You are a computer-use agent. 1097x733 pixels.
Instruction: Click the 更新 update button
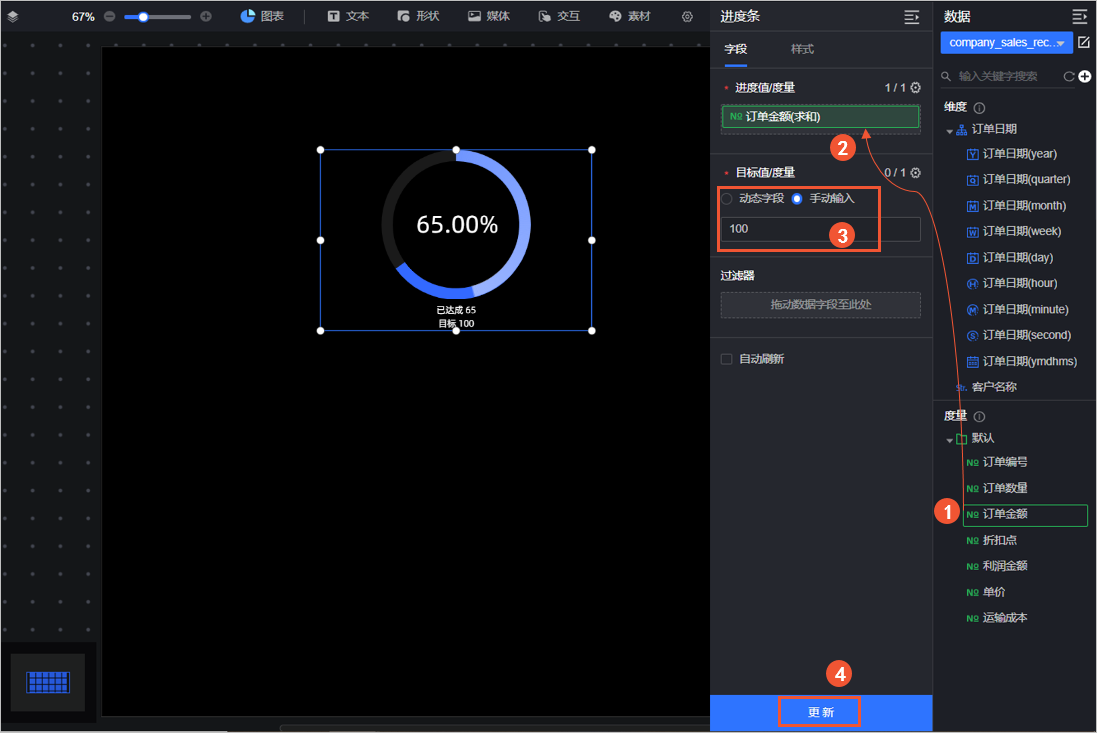[821, 712]
